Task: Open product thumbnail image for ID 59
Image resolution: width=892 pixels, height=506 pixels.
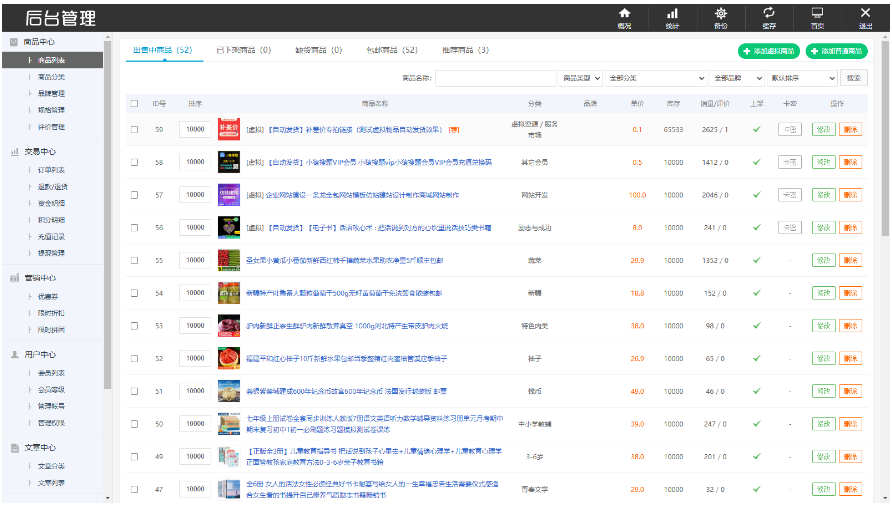Action: point(229,130)
